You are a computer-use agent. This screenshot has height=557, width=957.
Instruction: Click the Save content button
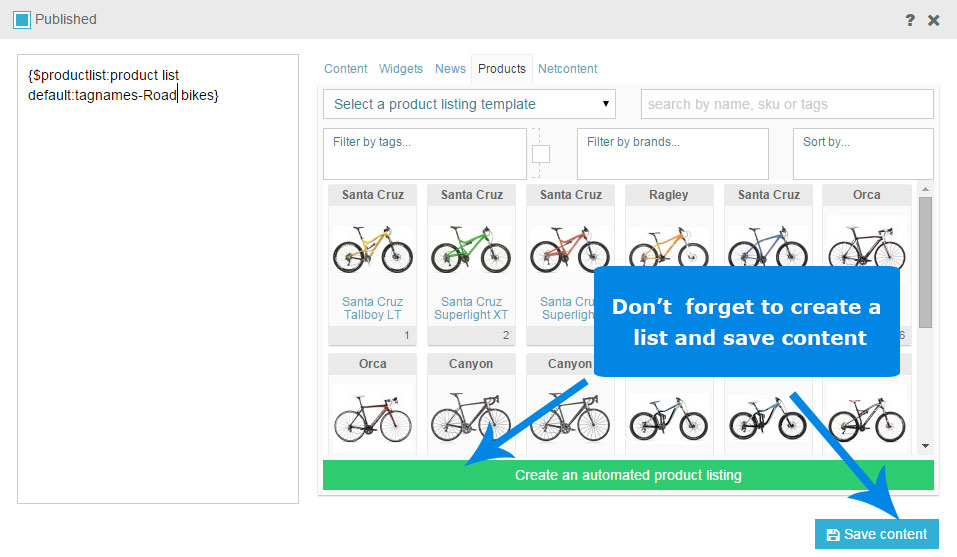(876, 534)
